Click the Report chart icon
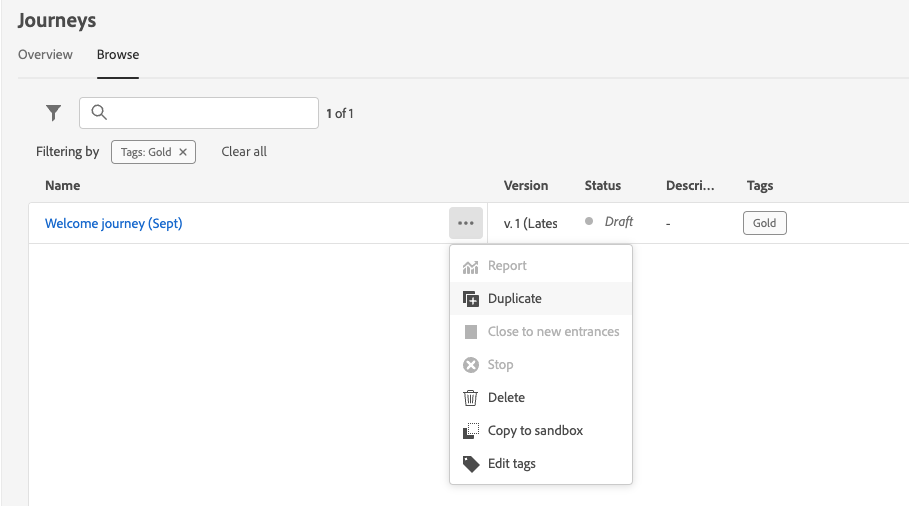Screen dimensions: 909x506 471,266
